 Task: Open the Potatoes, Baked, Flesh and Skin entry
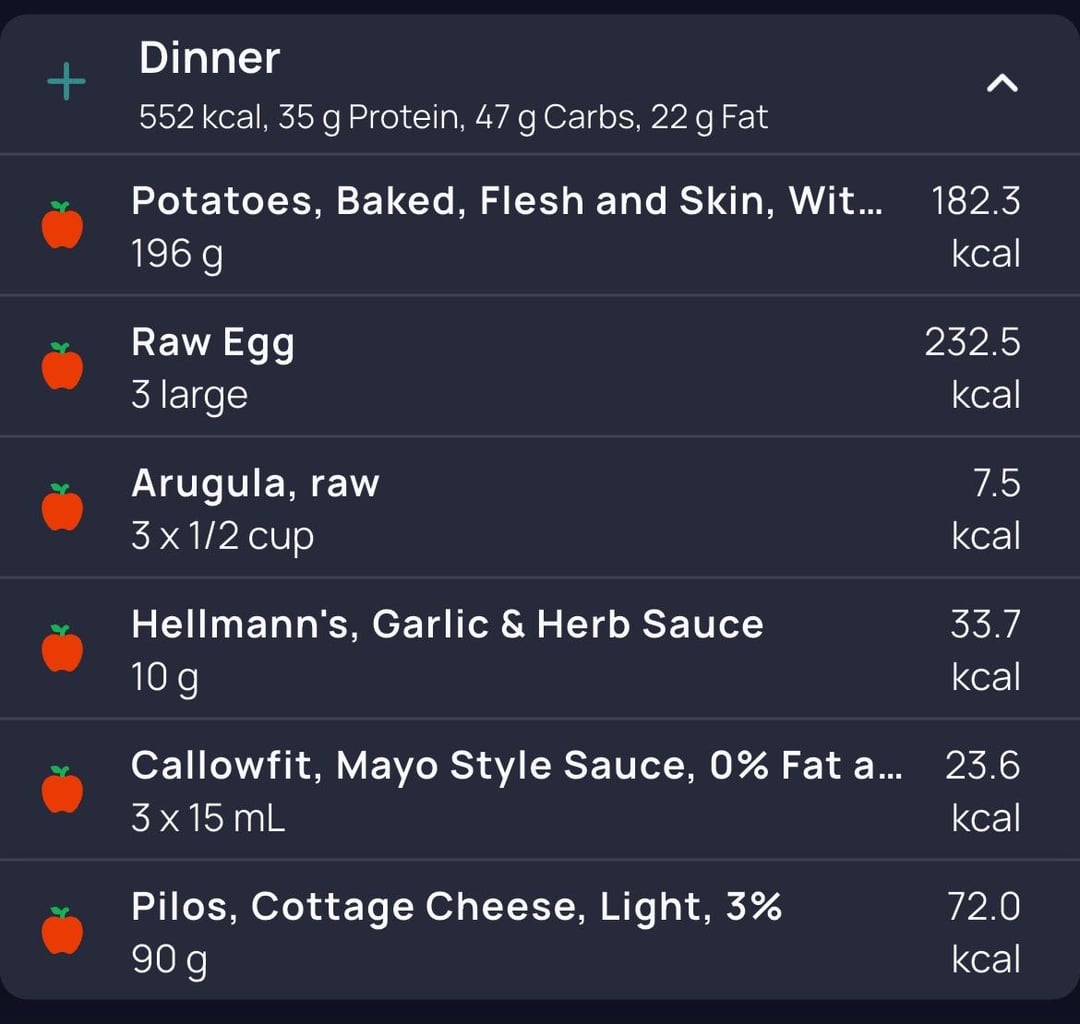[x=540, y=226]
